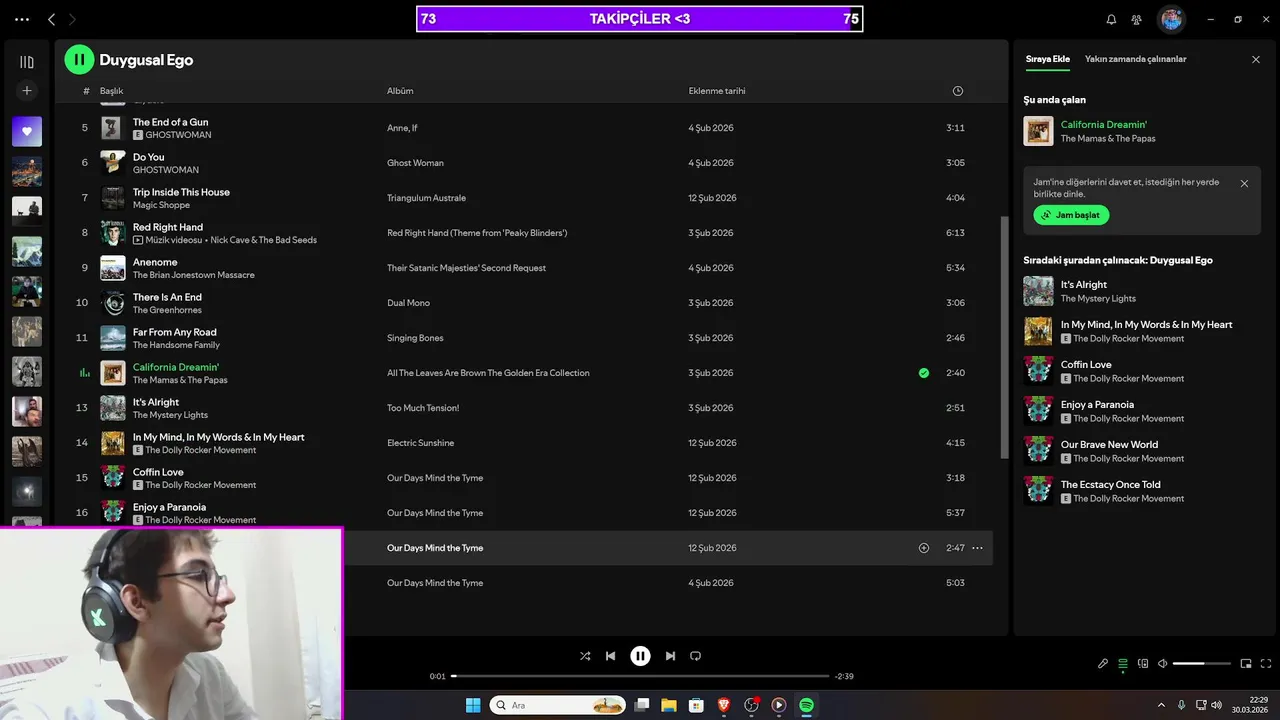Enter full screen mode
The height and width of the screenshot is (720, 1280).
1266,663
